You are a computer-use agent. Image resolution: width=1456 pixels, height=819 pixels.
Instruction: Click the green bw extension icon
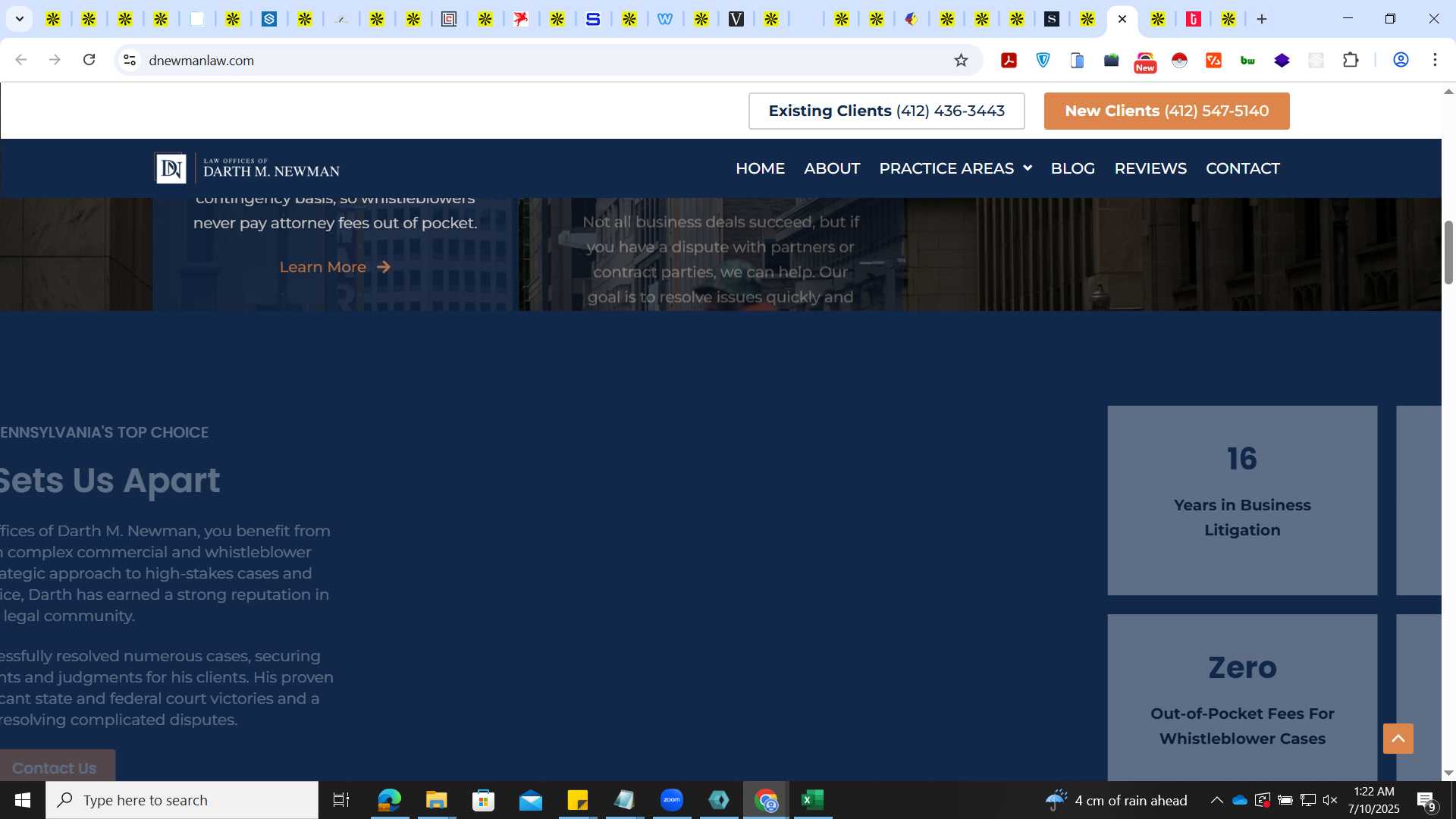(1247, 61)
